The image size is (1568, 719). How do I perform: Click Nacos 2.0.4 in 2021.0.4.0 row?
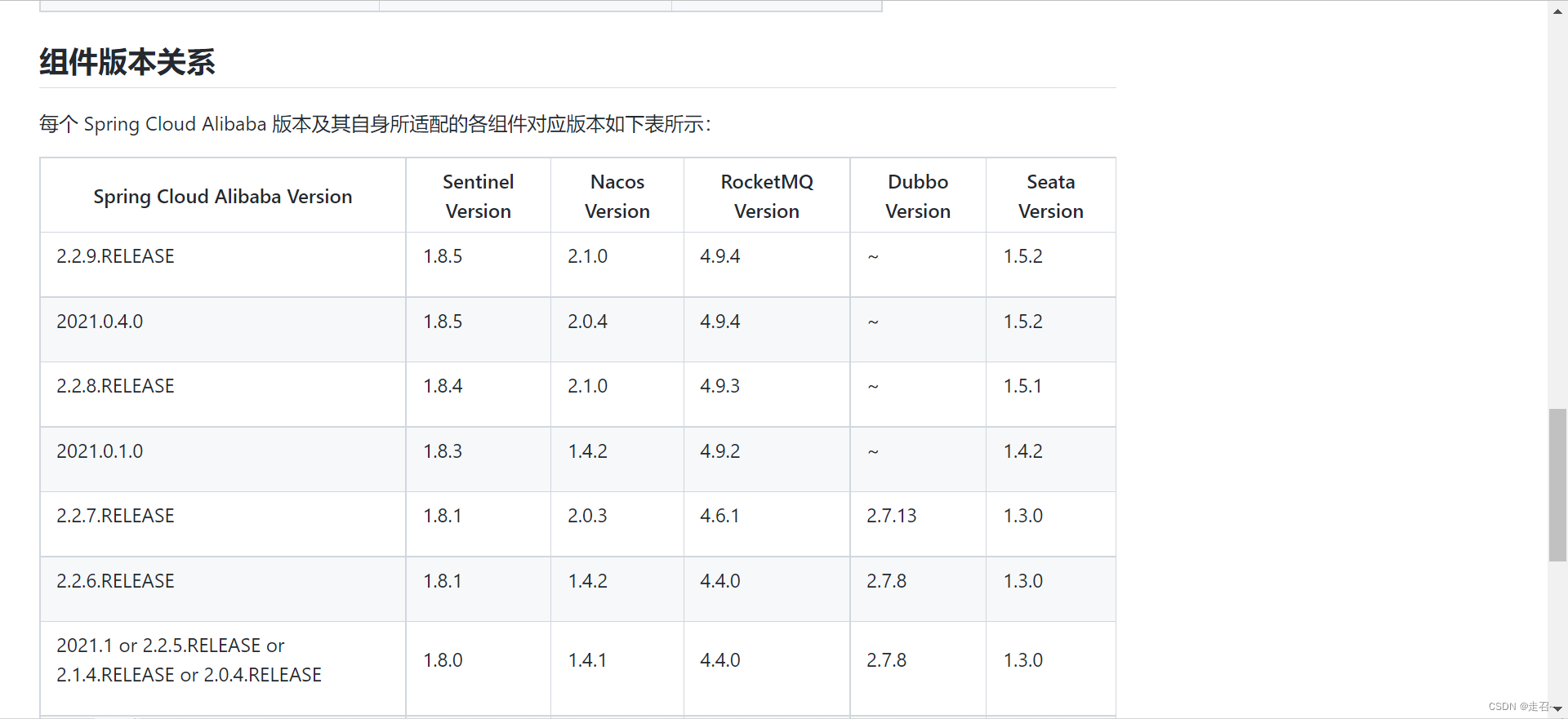pyautogui.click(x=587, y=322)
